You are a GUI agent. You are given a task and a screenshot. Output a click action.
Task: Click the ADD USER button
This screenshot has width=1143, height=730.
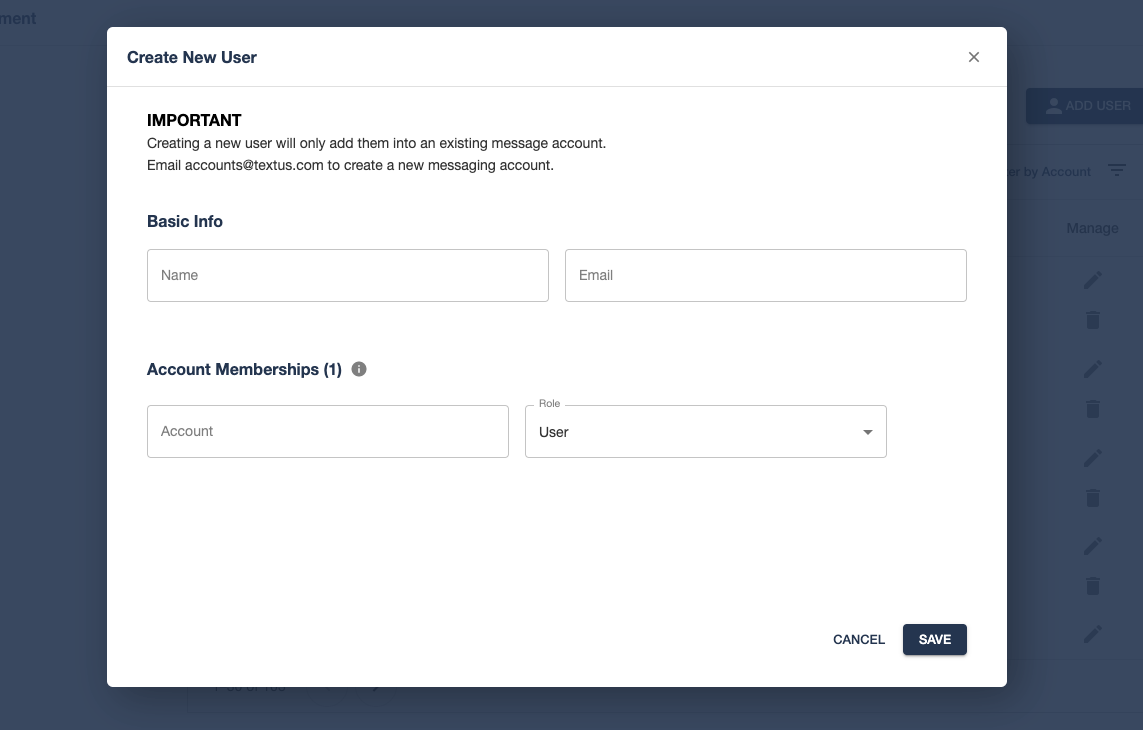tap(1090, 106)
